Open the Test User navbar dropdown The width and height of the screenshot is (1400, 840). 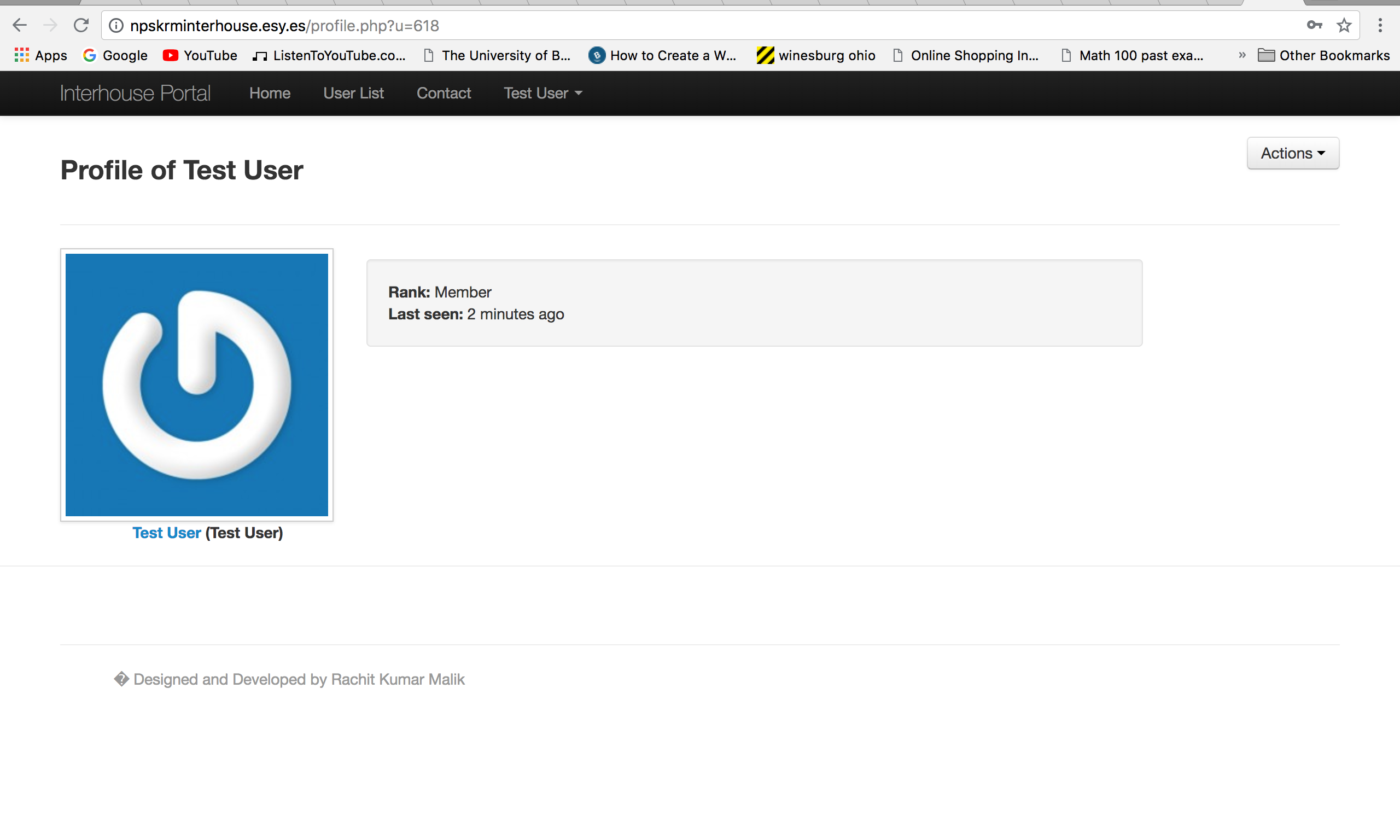542,94
